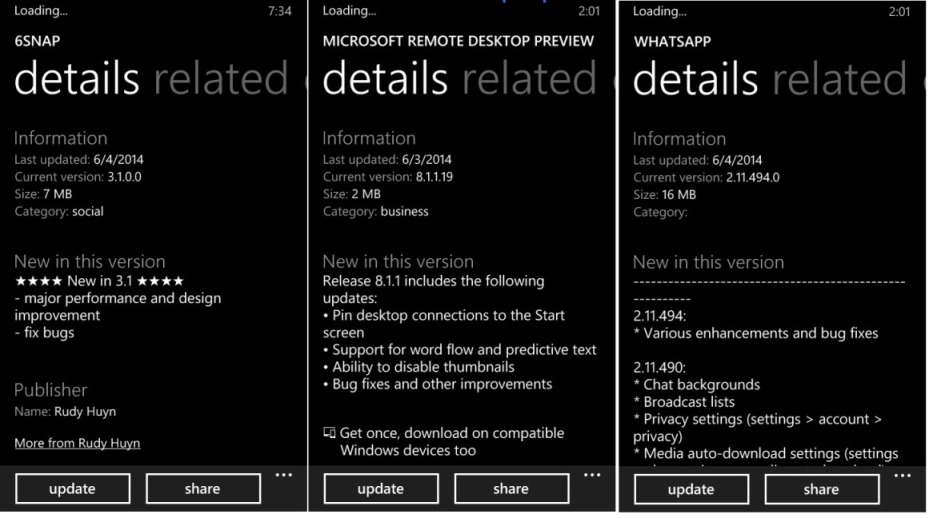Image resolution: width=933 pixels, height=518 pixels.
Task: Tap Various enhancements and bug fixes line
Action: pos(756,333)
